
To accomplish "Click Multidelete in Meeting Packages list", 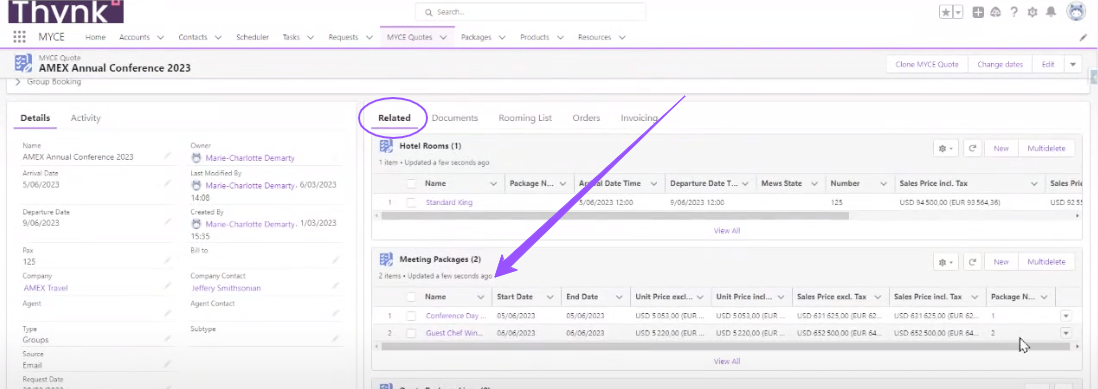I will pos(1046,262).
